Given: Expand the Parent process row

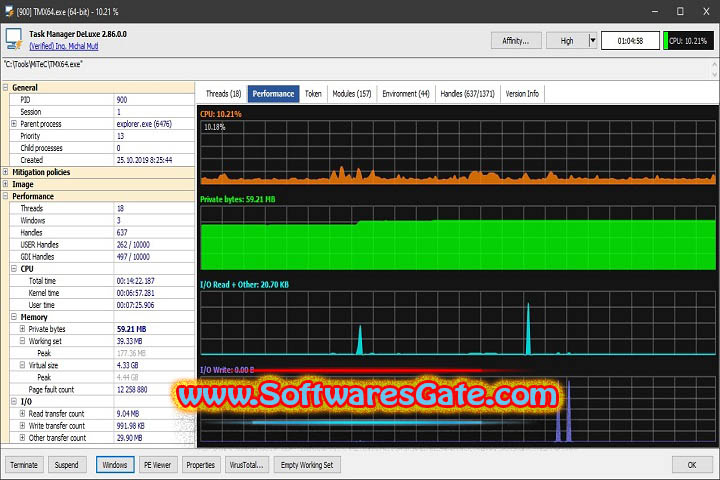Looking at the screenshot, I should [x=14, y=124].
